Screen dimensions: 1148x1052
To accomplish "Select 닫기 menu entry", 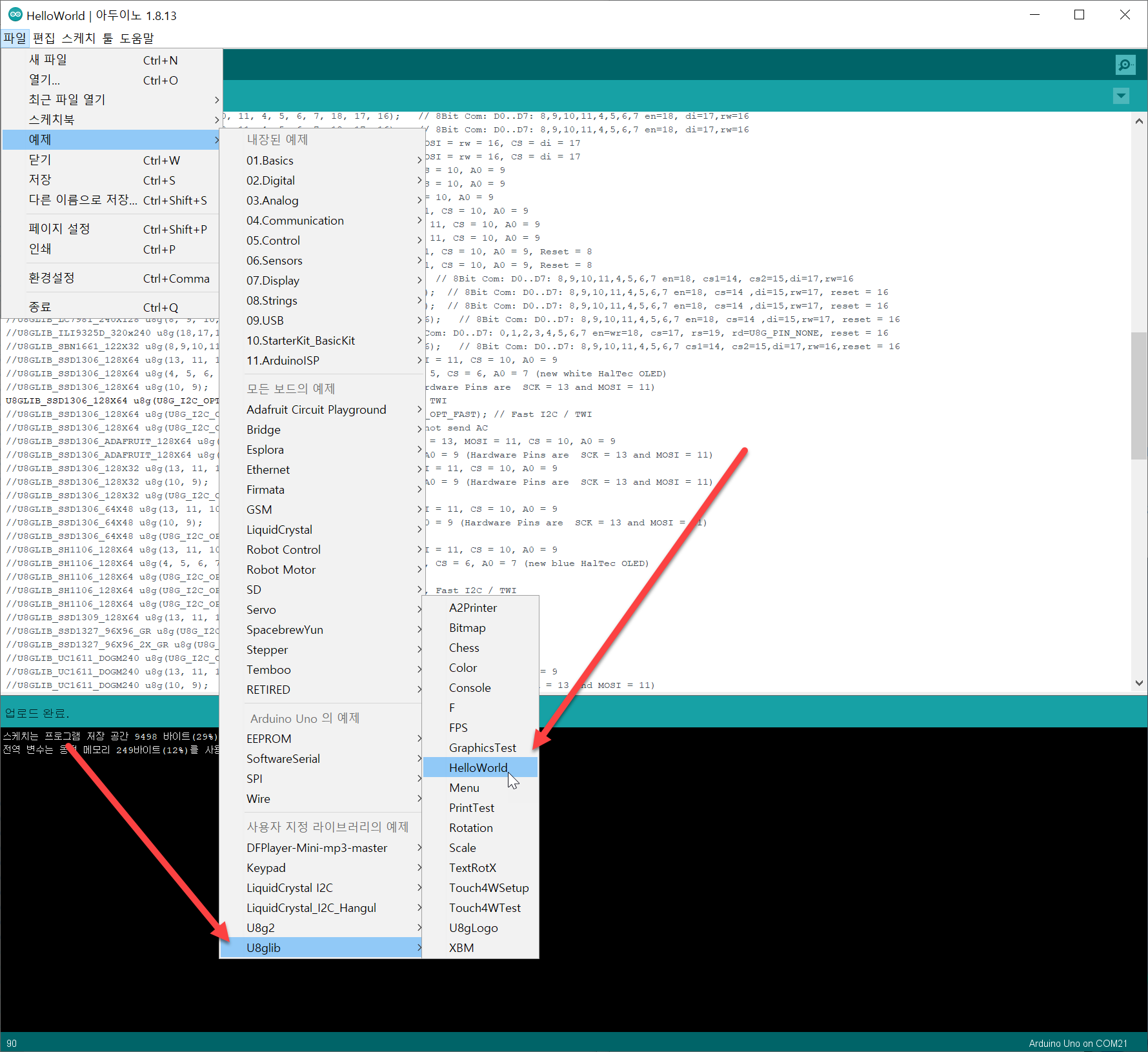I will (x=111, y=160).
